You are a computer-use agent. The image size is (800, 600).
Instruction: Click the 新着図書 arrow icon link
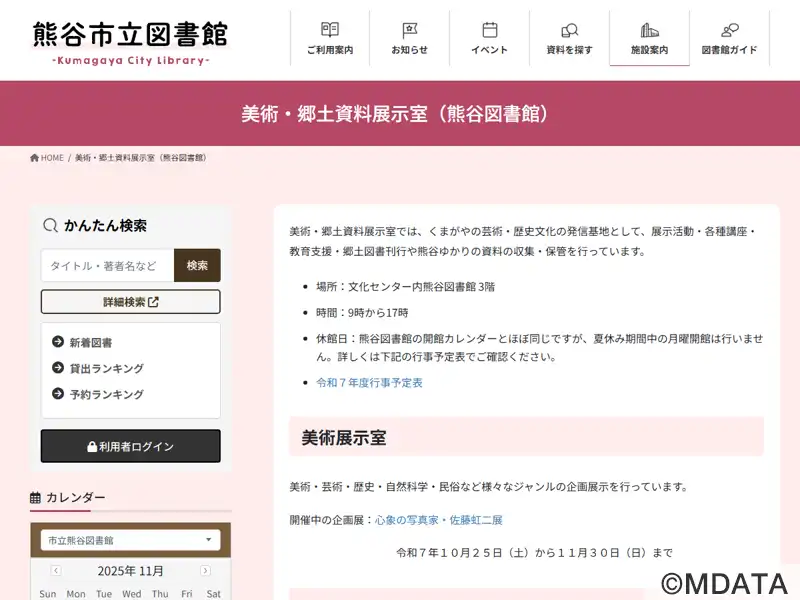tap(58, 342)
